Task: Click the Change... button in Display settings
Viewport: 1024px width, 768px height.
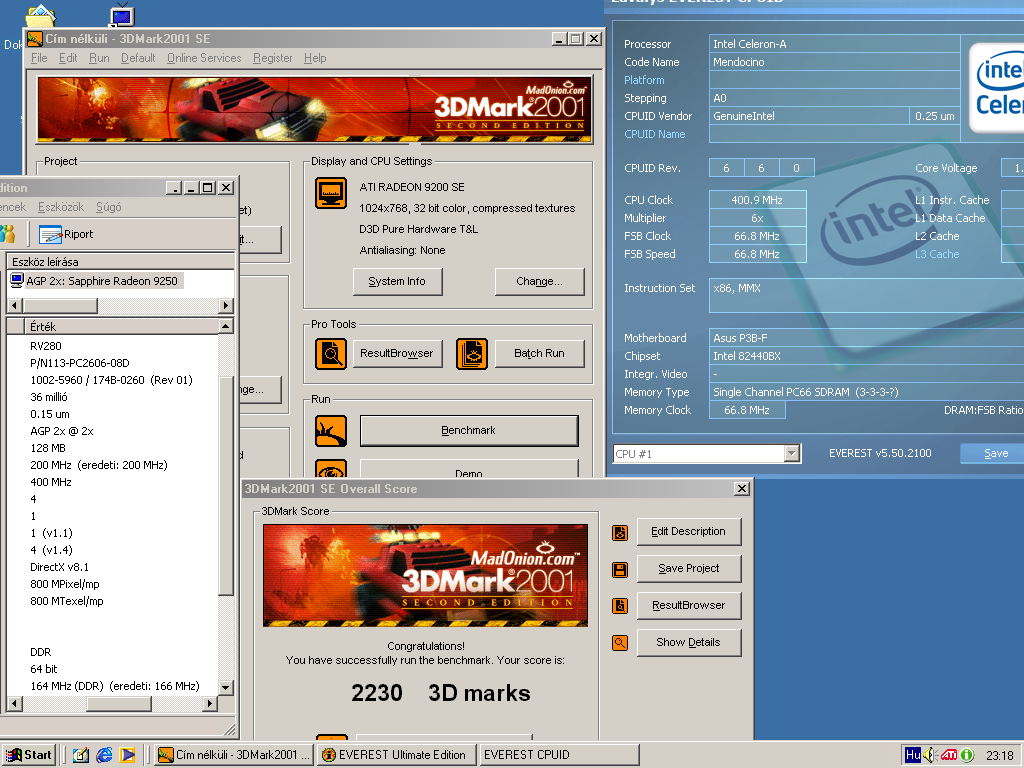Action: (539, 281)
